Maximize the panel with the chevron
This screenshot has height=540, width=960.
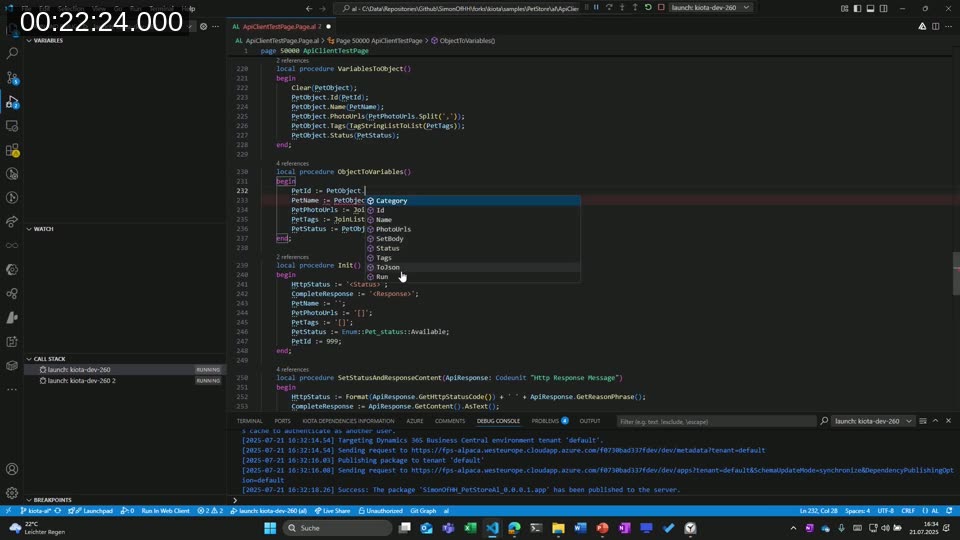click(x=936, y=421)
